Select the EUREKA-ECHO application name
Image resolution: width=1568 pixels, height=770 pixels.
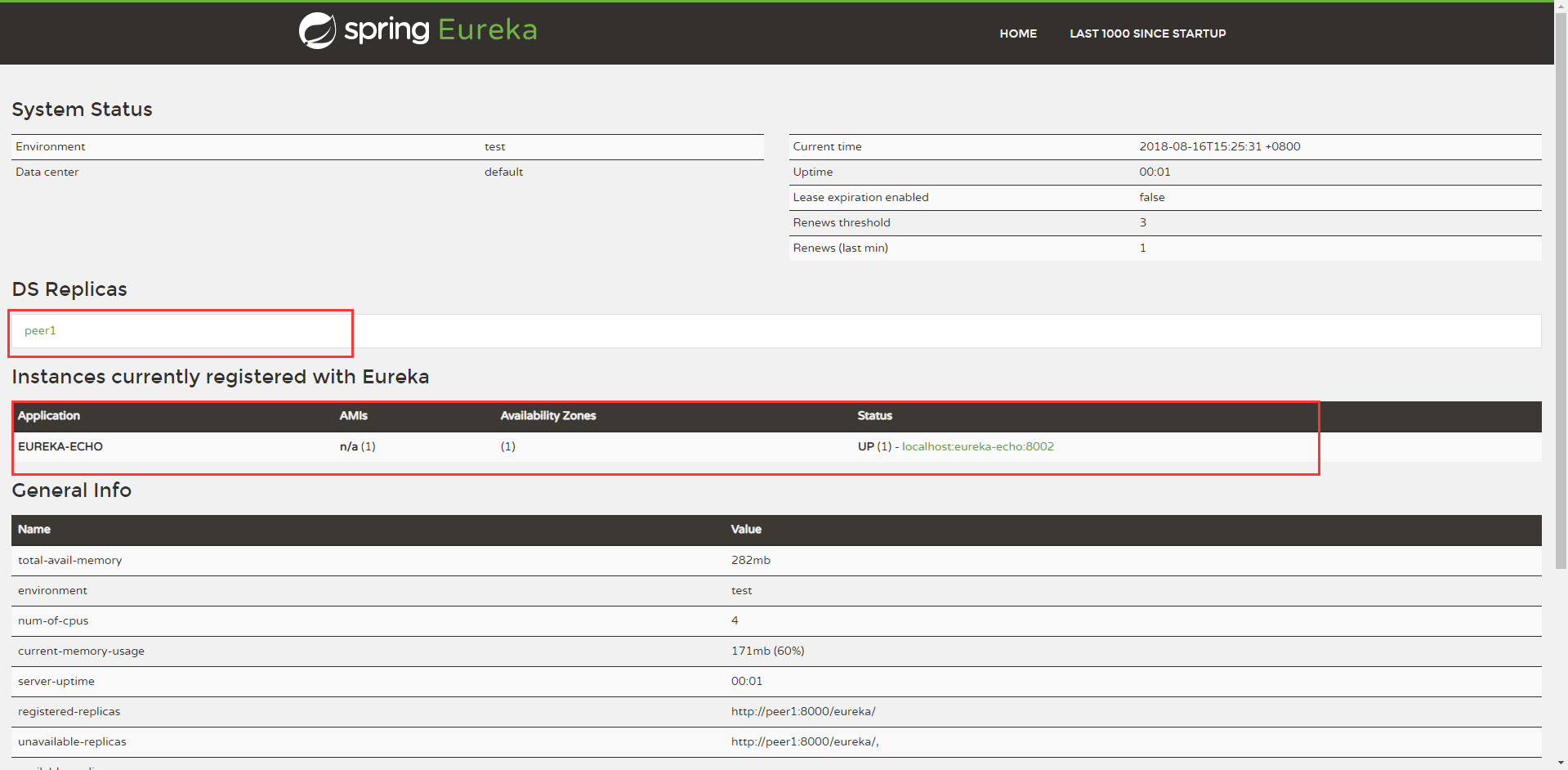coord(60,446)
